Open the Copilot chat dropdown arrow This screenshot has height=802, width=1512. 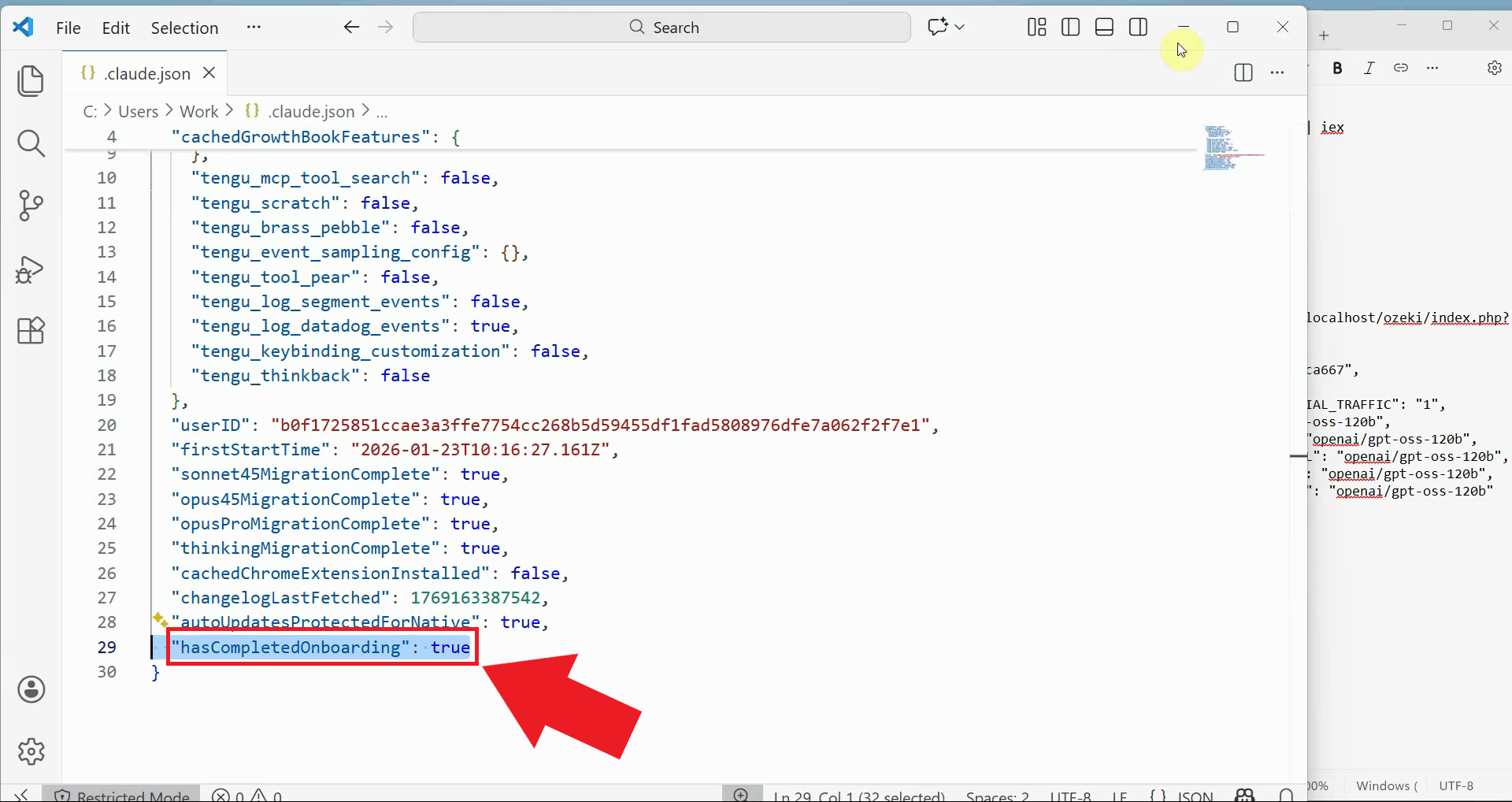958,27
